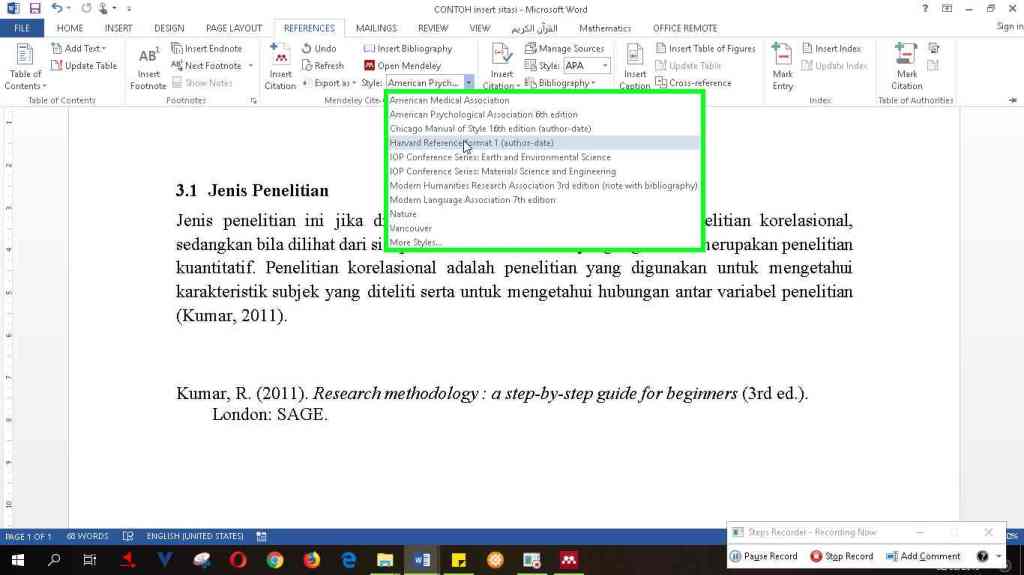Select Vancouver citation style in the list
The image size is (1024, 575).
(x=411, y=228)
